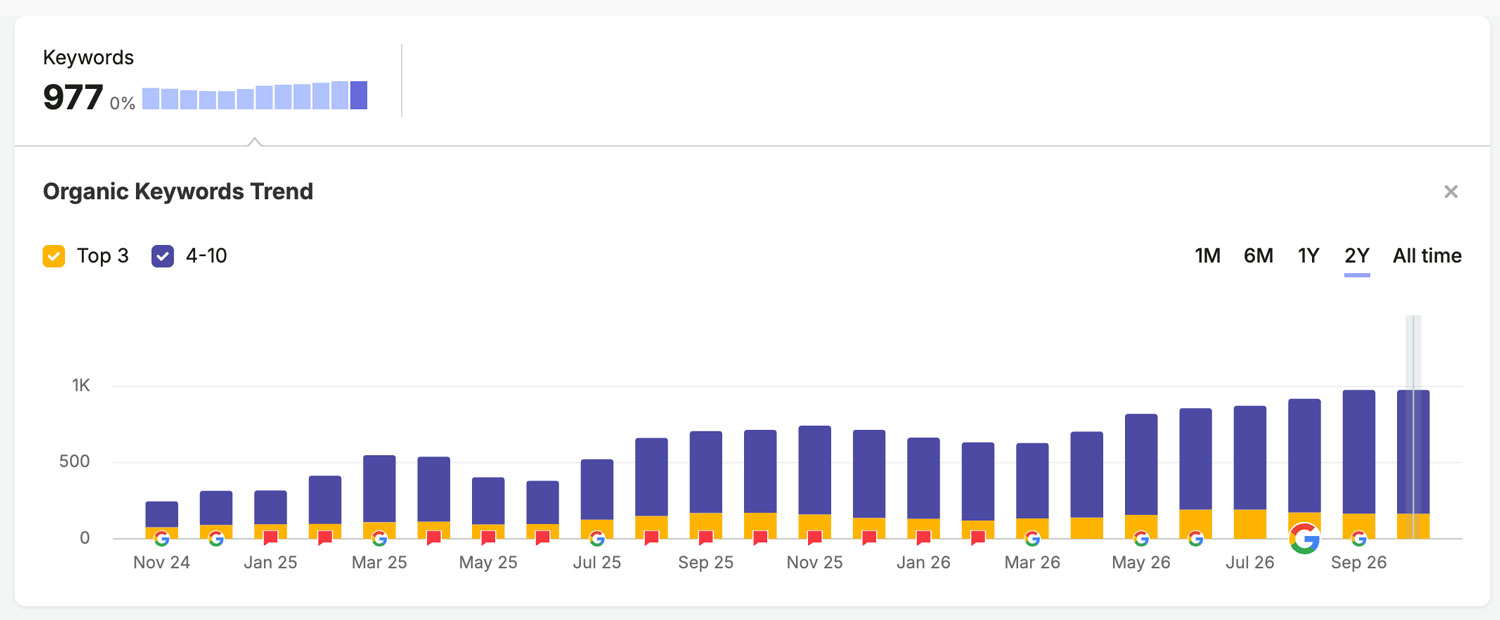Click the purple bar above Jul 26
1500x620 pixels.
pyautogui.click(x=1250, y=457)
